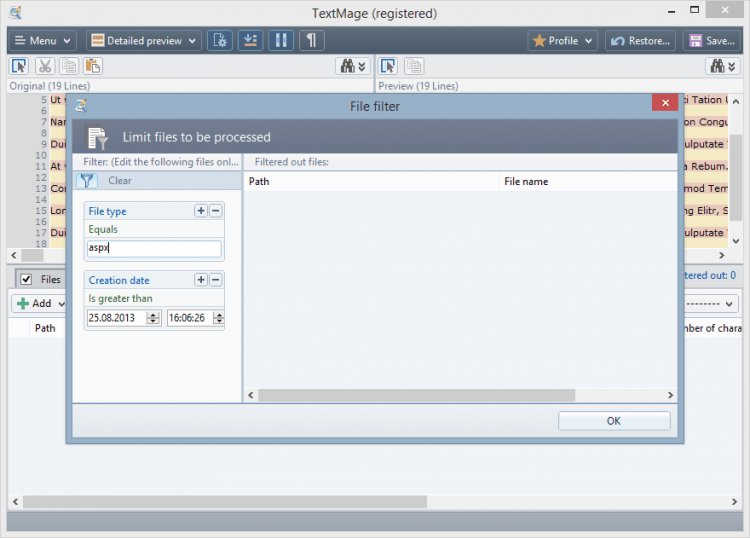Remove the Creation date filter condition
This screenshot has height=538, width=750.
[x=216, y=280]
